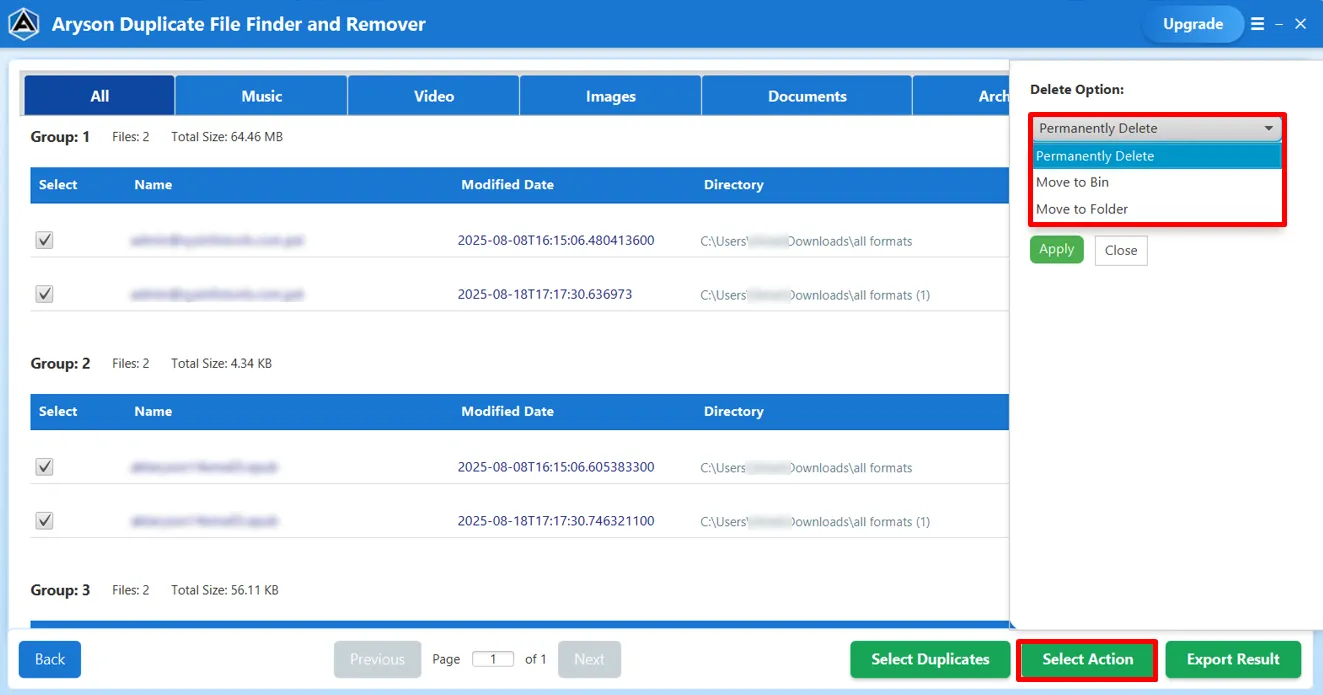
Task: Click Select Duplicates
Action: point(929,659)
